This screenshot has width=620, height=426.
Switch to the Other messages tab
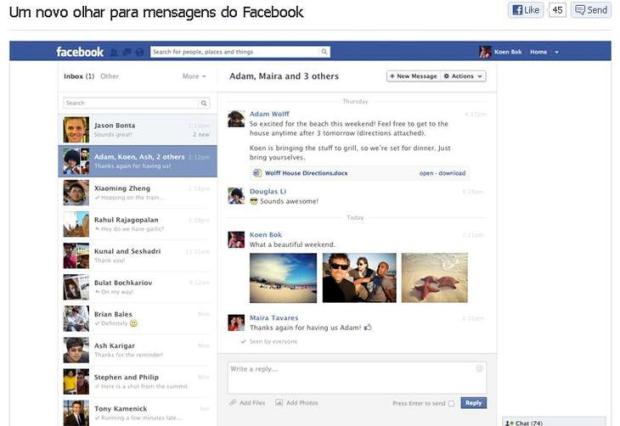click(x=110, y=76)
